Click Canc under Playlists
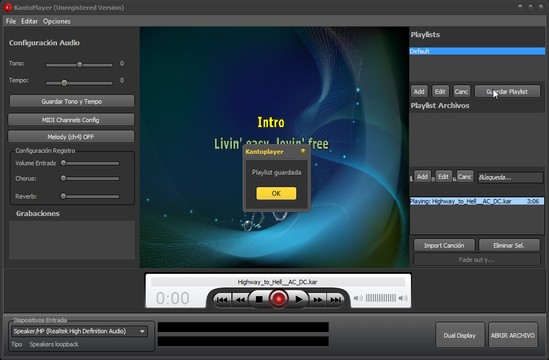The height and width of the screenshot is (360, 549). [461, 91]
